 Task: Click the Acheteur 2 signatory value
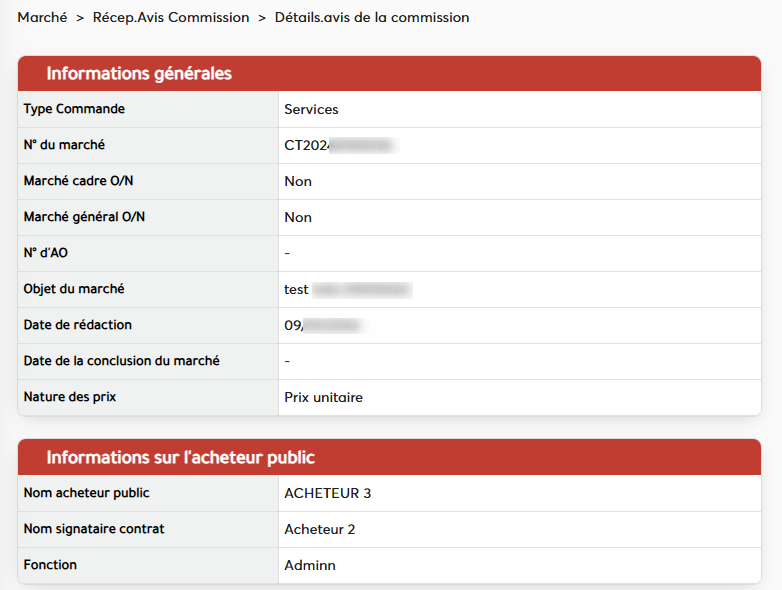point(319,529)
